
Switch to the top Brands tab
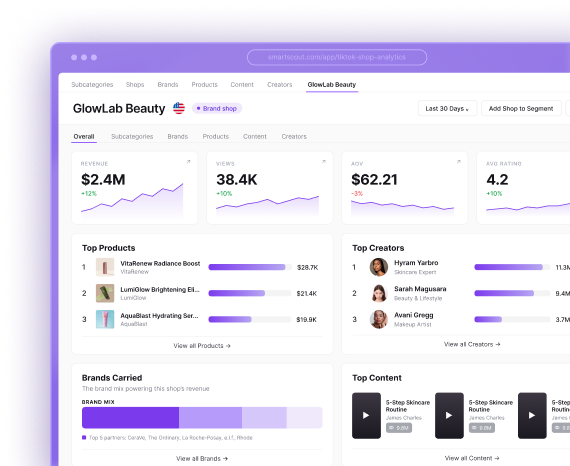168,84
